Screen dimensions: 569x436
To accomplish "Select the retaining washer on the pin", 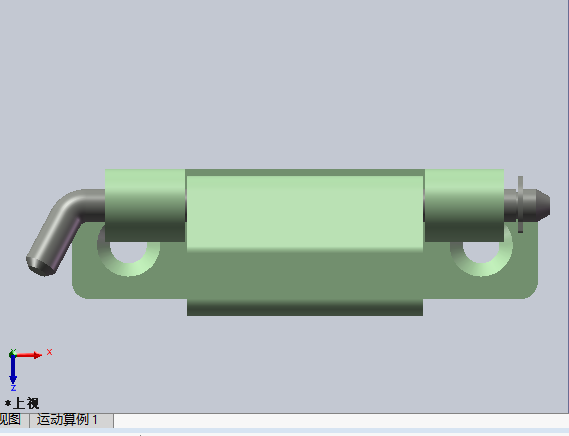I will [x=520, y=204].
